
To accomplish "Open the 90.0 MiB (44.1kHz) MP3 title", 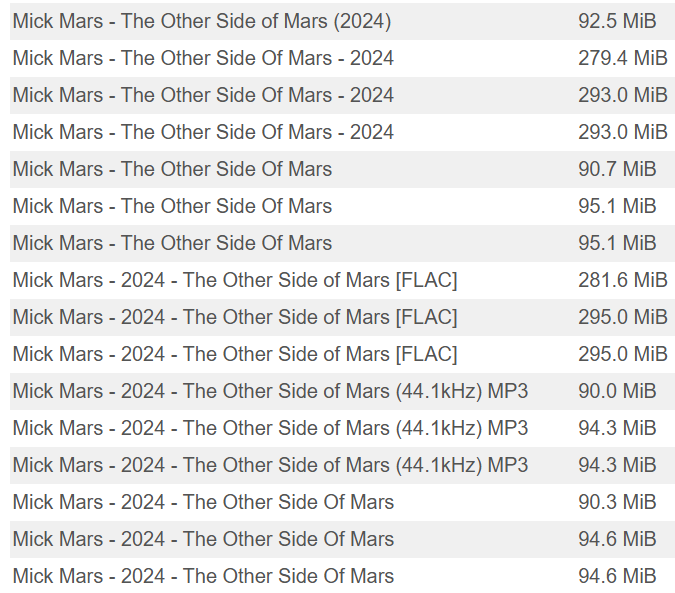I will point(270,391).
